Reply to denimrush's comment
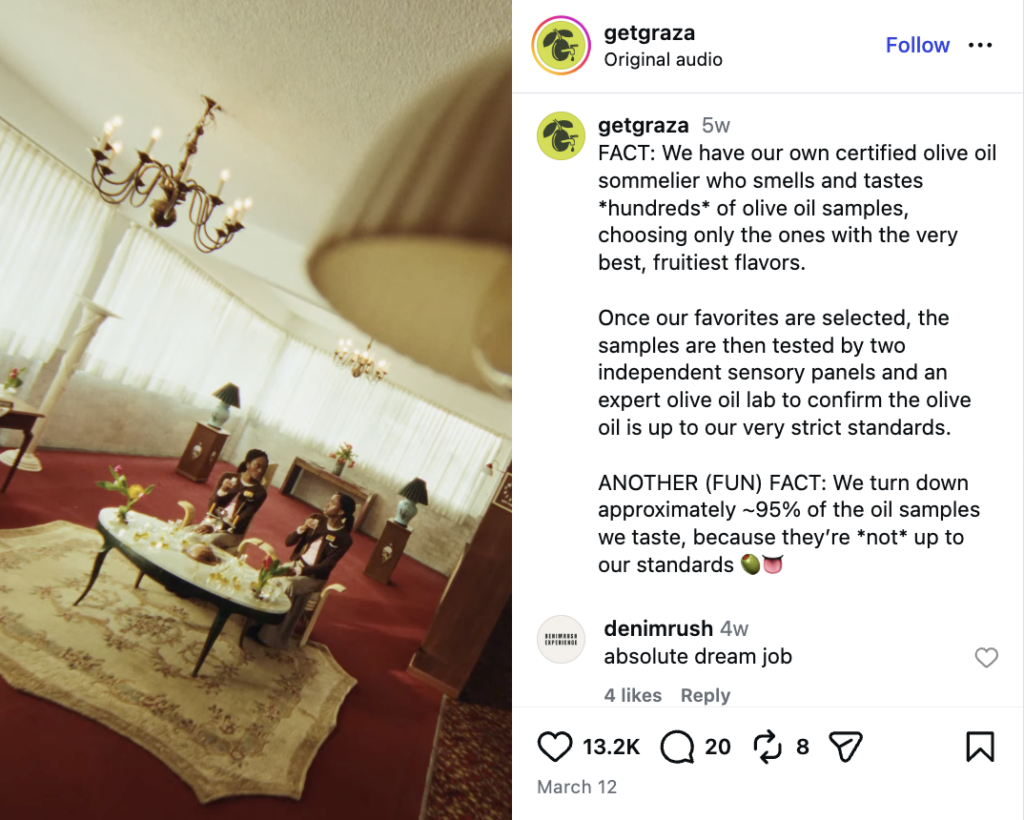 [705, 695]
